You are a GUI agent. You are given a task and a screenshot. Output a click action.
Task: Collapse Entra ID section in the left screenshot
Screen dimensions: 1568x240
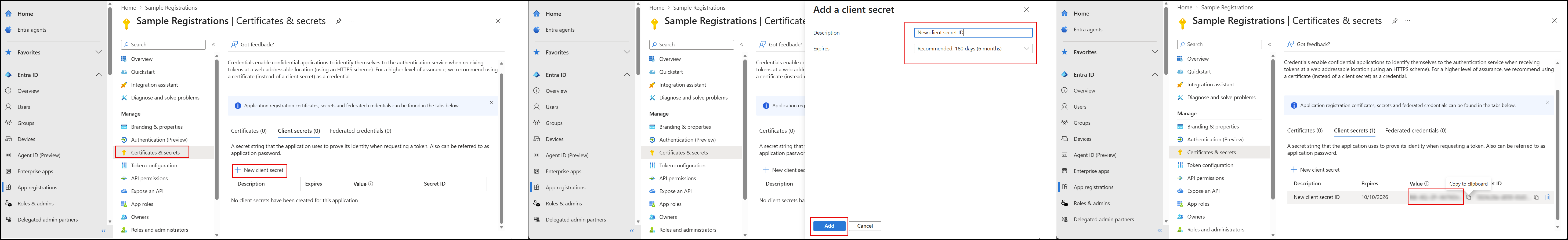[99, 75]
